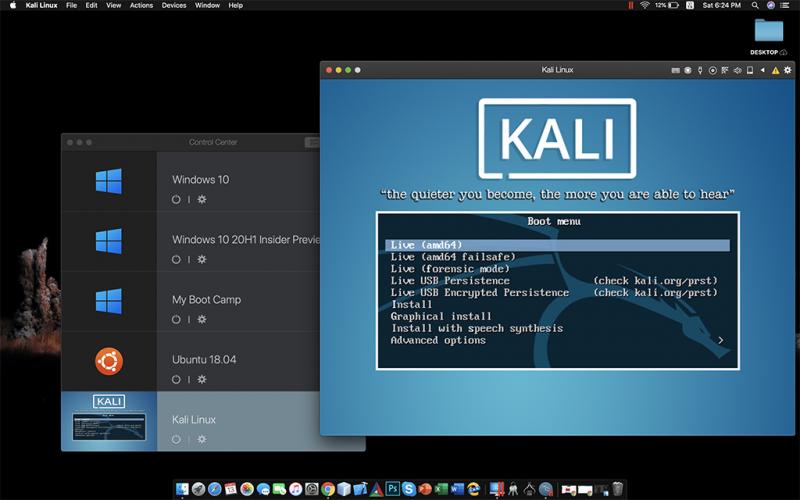
Task: Launch Google Chrome from the Dock
Action: [x=328, y=489]
